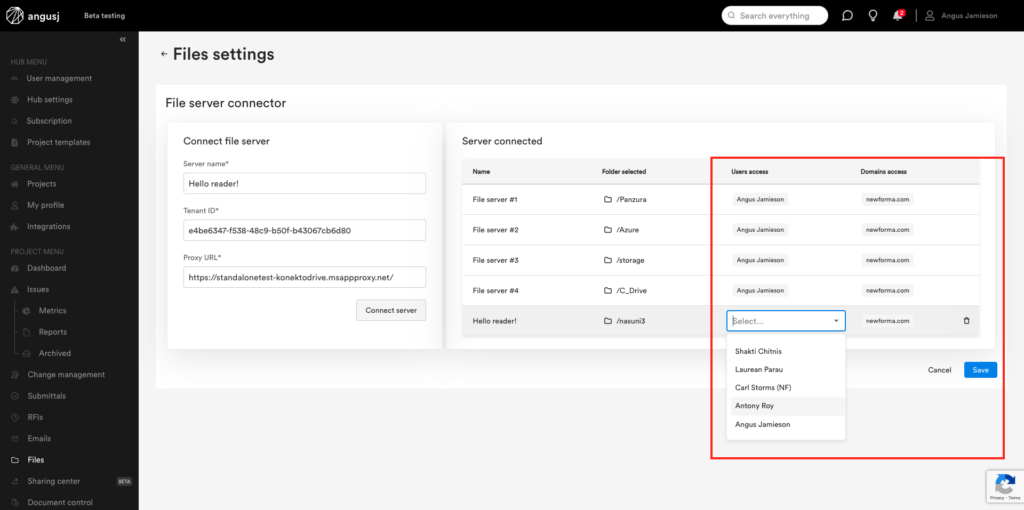Click the angusj logo in header

tap(36, 16)
